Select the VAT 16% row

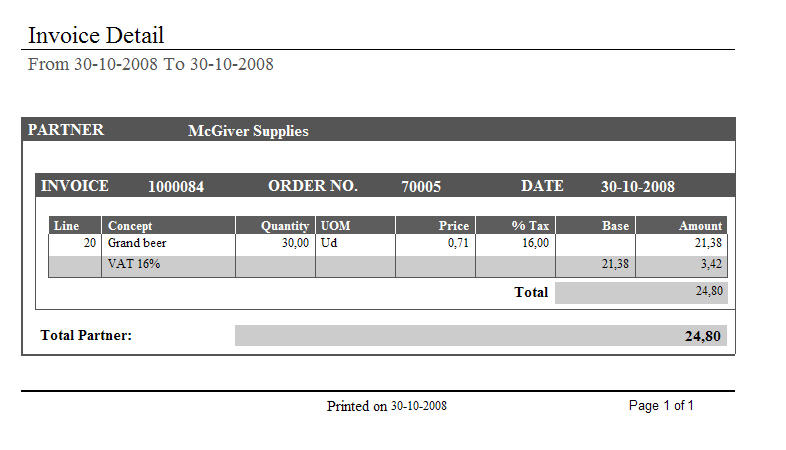tap(134, 264)
